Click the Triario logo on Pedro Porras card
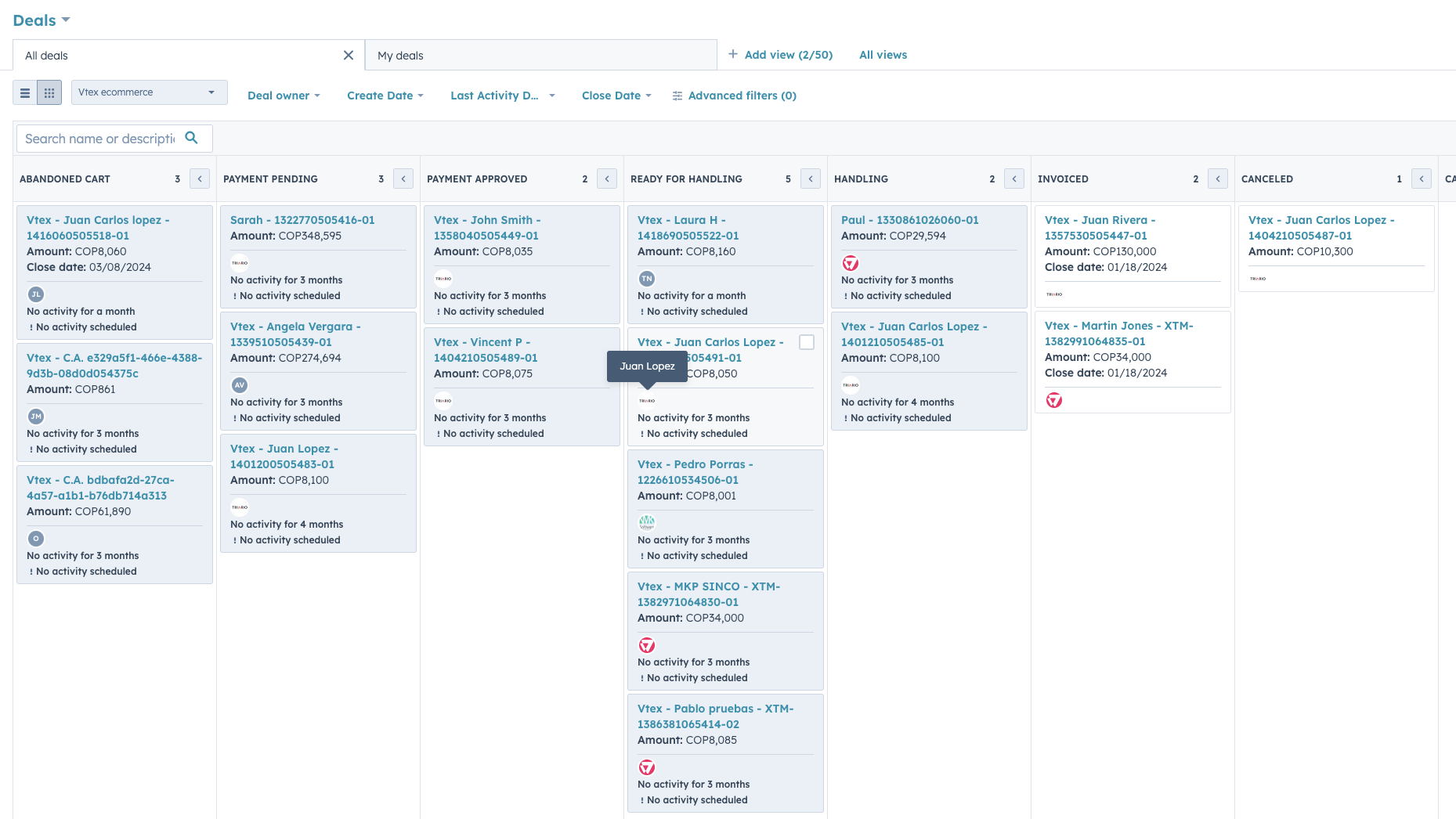The width and height of the screenshot is (1456, 819). pos(647,522)
